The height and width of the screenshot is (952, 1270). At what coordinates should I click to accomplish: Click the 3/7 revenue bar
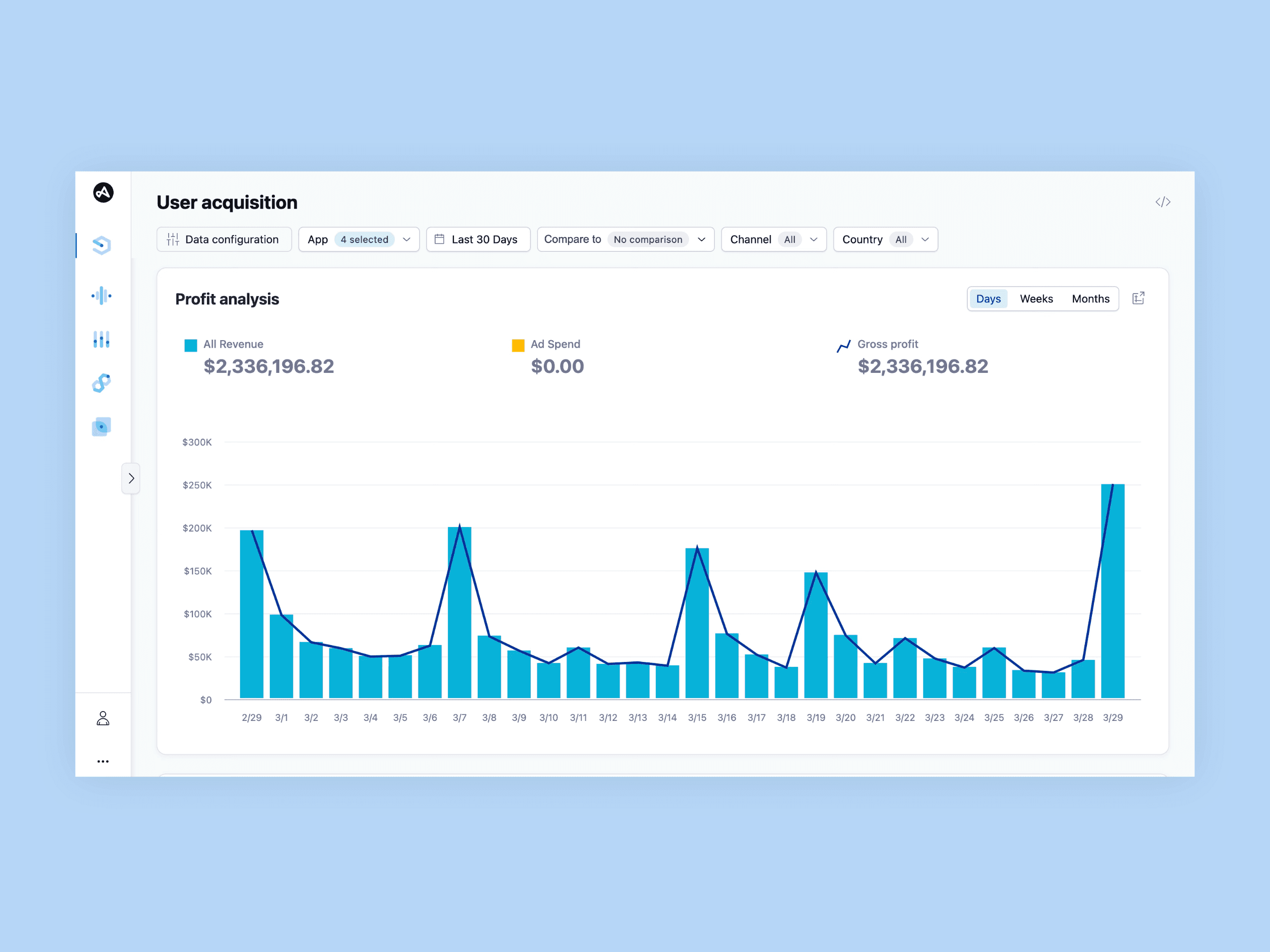(x=459, y=612)
